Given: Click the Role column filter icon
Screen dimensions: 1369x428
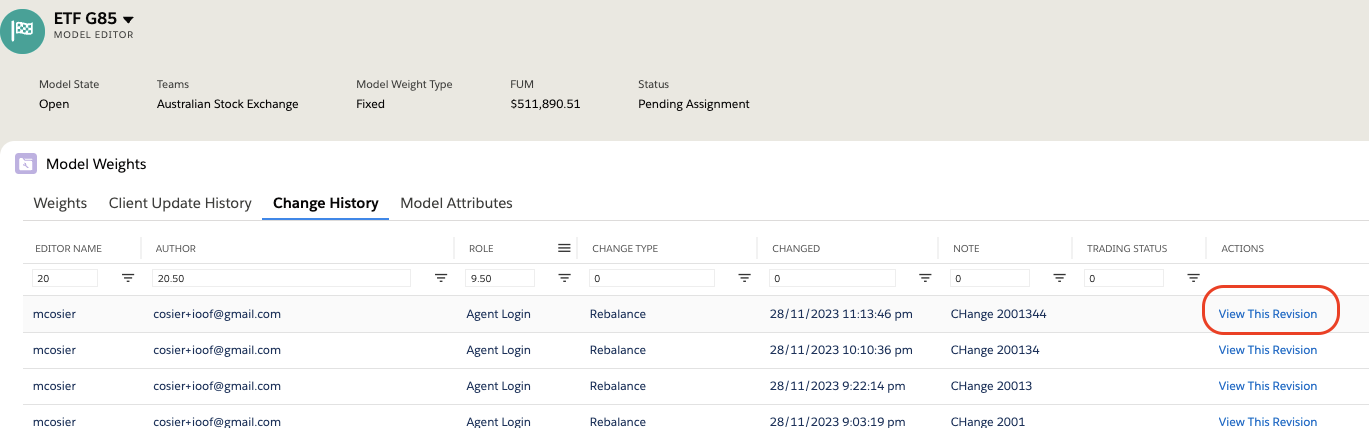Looking at the screenshot, I should click(x=565, y=278).
